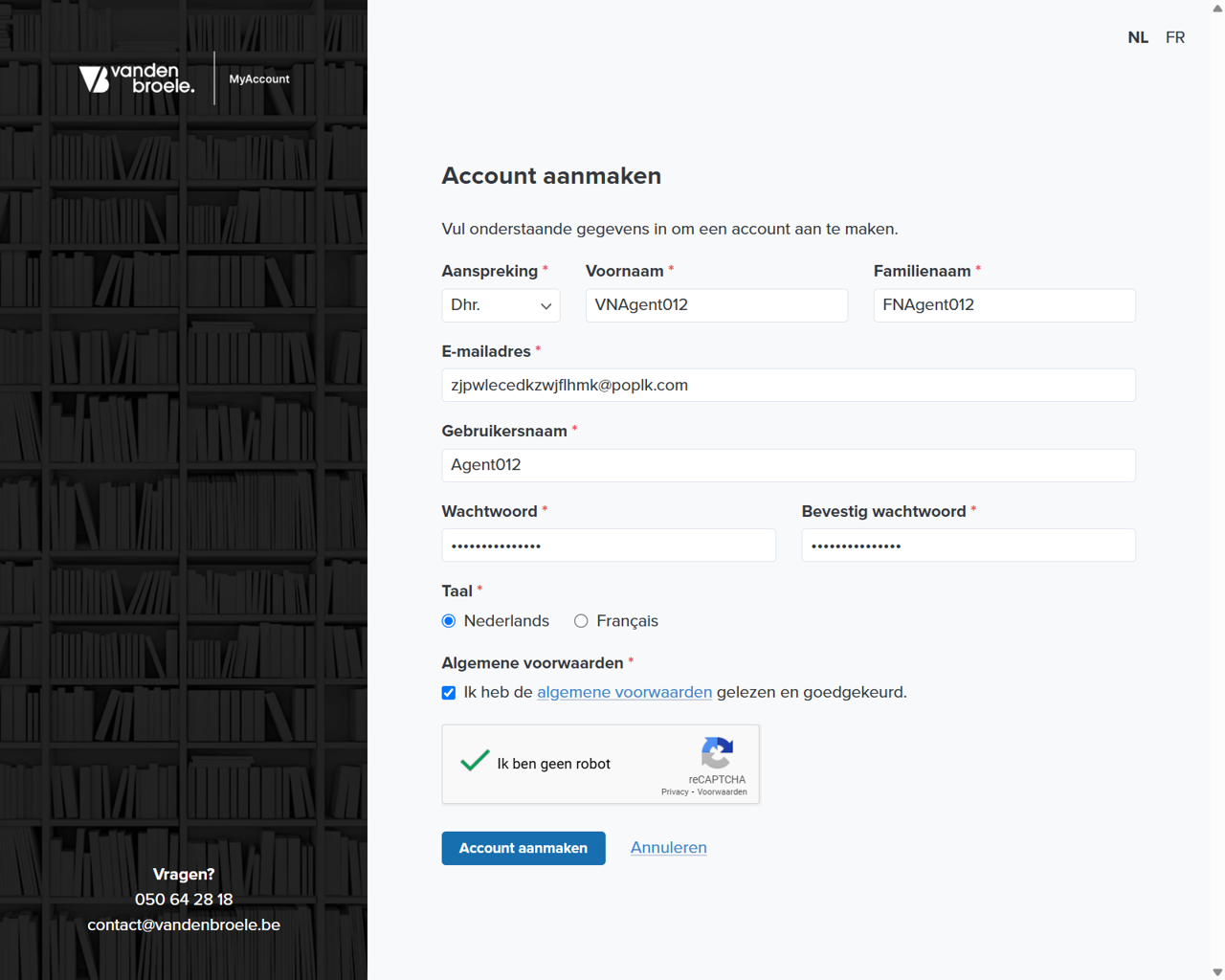Click the Voornaam input field
The height and width of the screenshot is (980, 1225).
tap(717, 305)
